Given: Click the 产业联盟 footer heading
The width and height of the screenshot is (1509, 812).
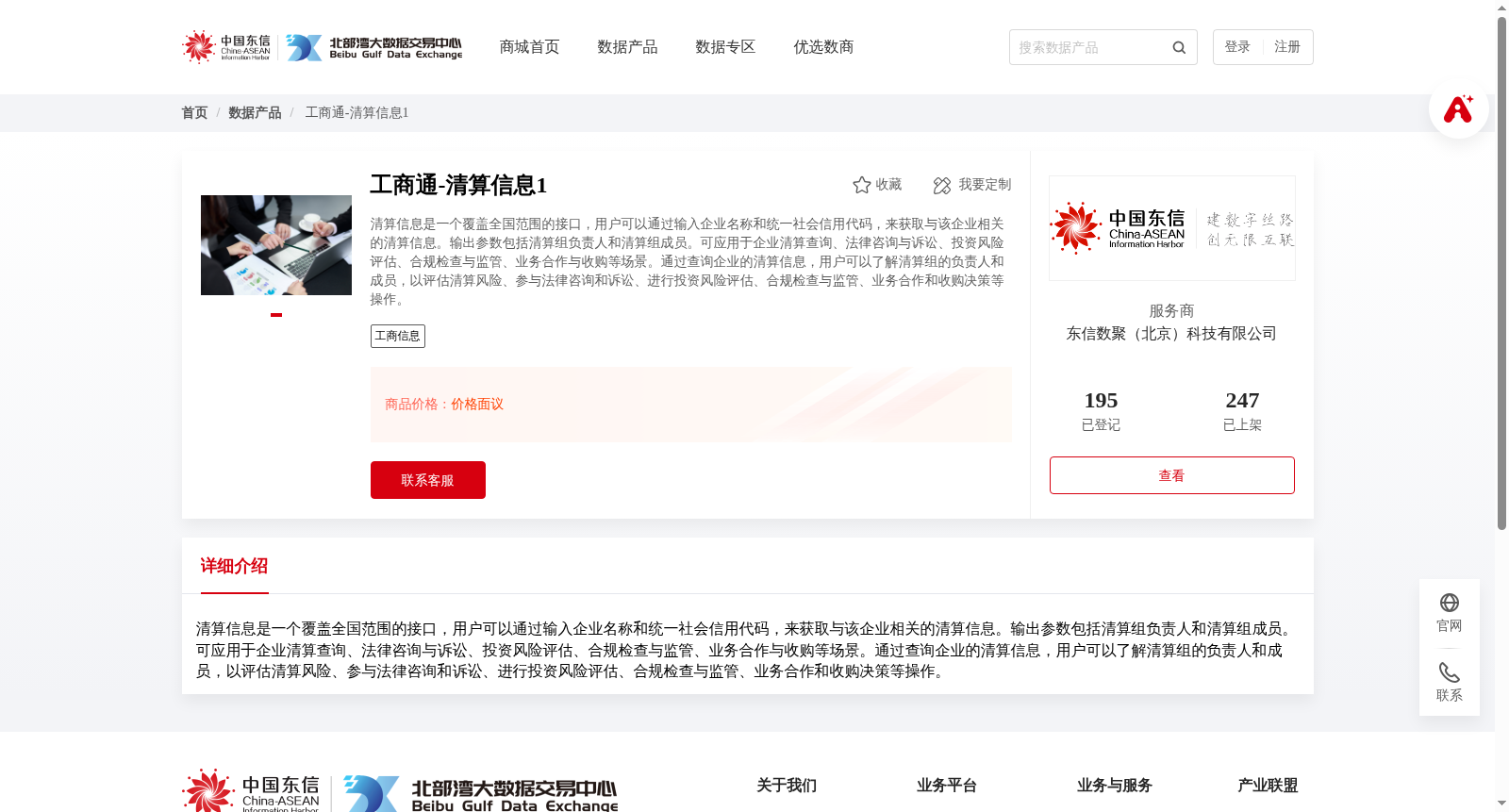Looking at the screenshot, I should [1268, 786].
